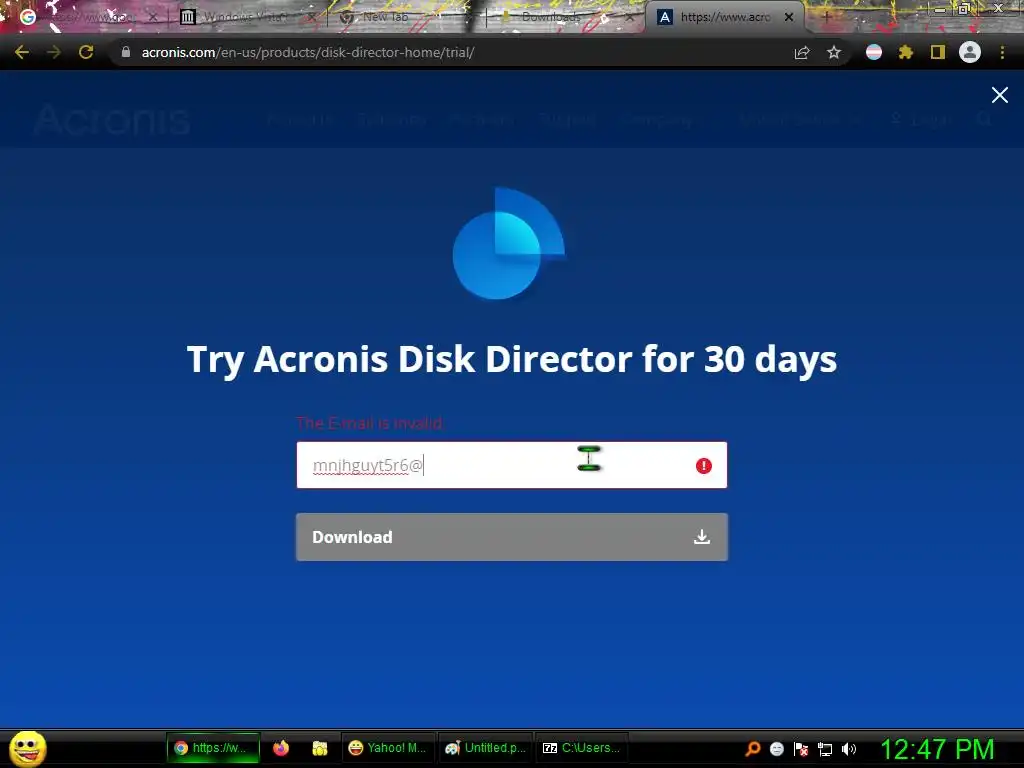Viewport: 1024px width, 768px height.
Task: Click the email input field
Action: pyautogui.click(x=511, y=465)
